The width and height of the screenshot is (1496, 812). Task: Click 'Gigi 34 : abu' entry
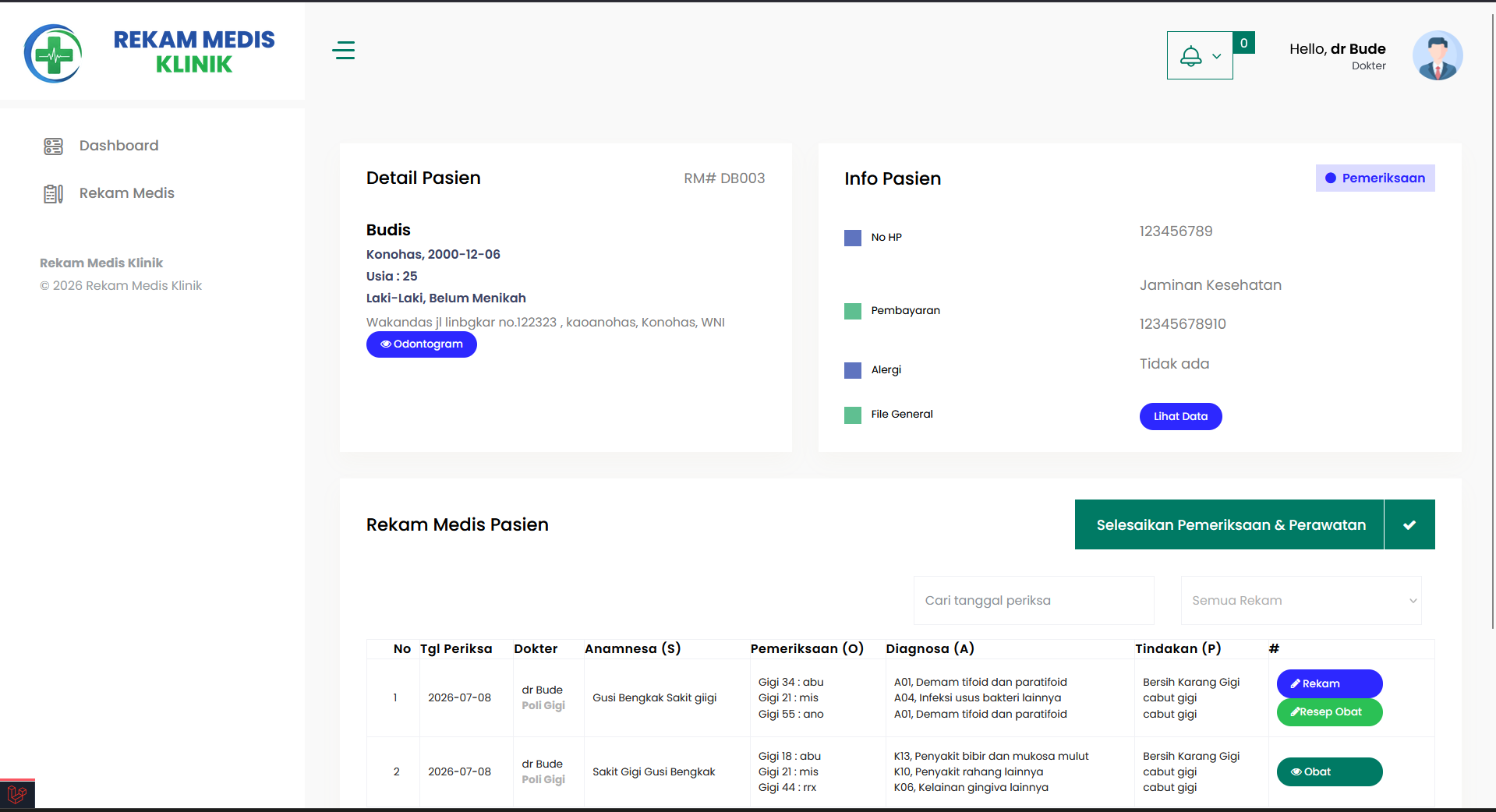point(790,682)
